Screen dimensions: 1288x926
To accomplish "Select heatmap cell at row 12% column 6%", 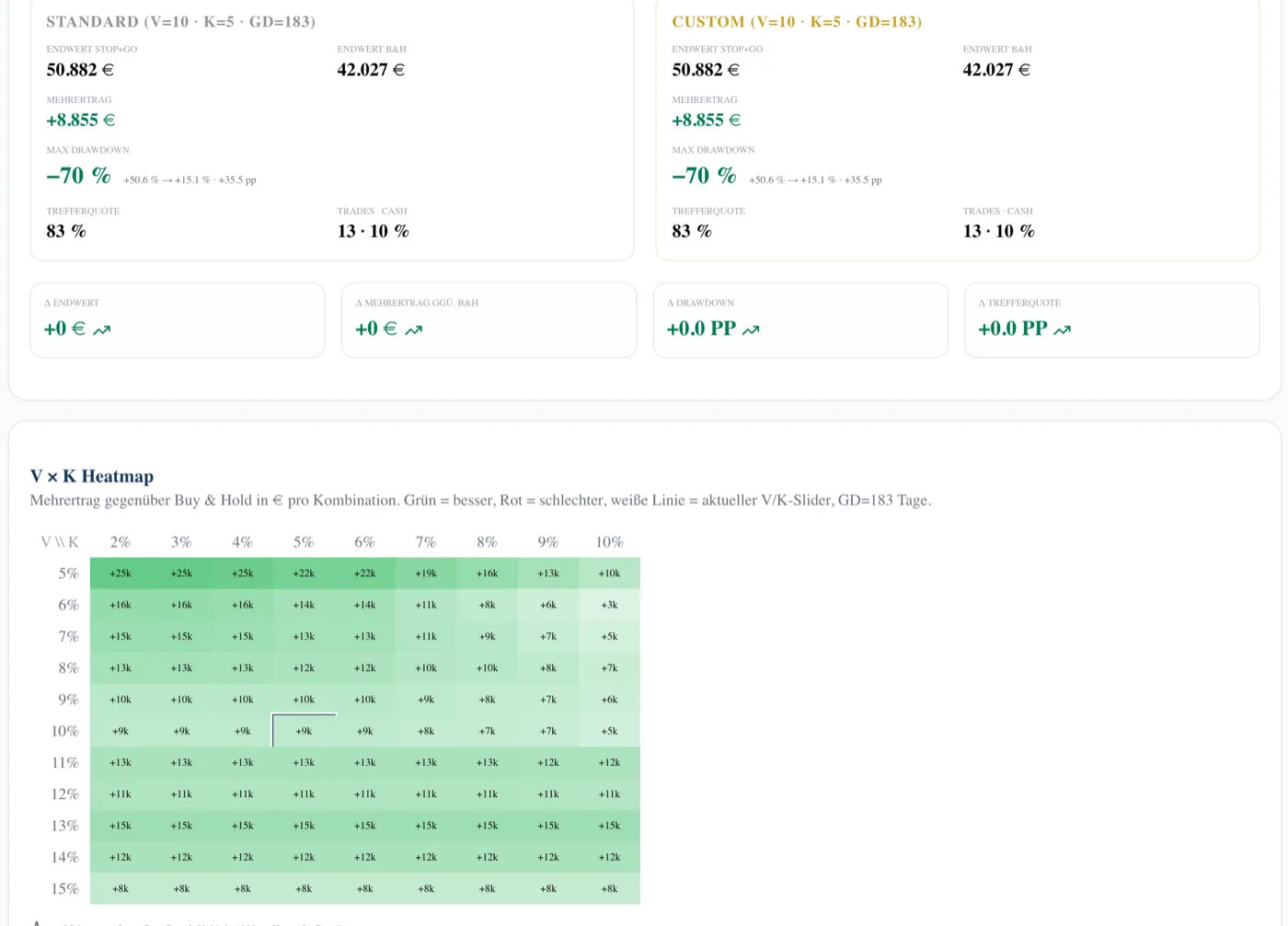I will click(365, 793).
